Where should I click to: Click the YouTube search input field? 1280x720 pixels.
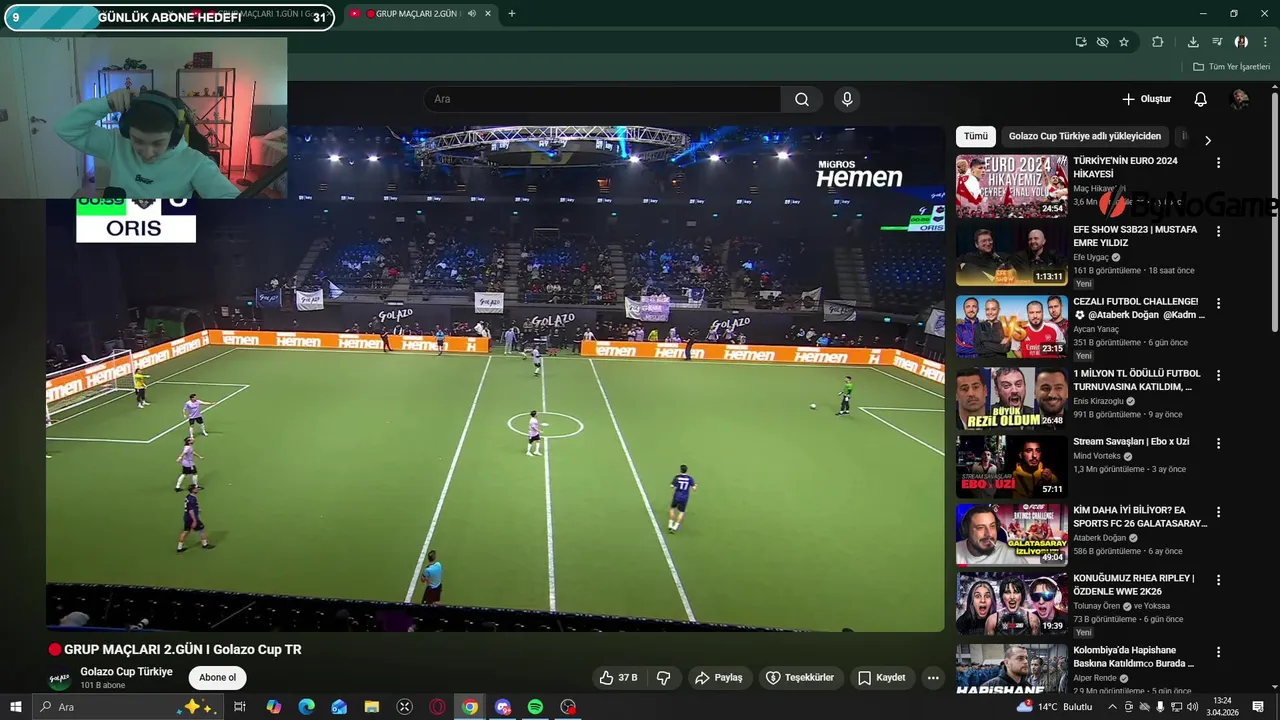click(602, 99)
